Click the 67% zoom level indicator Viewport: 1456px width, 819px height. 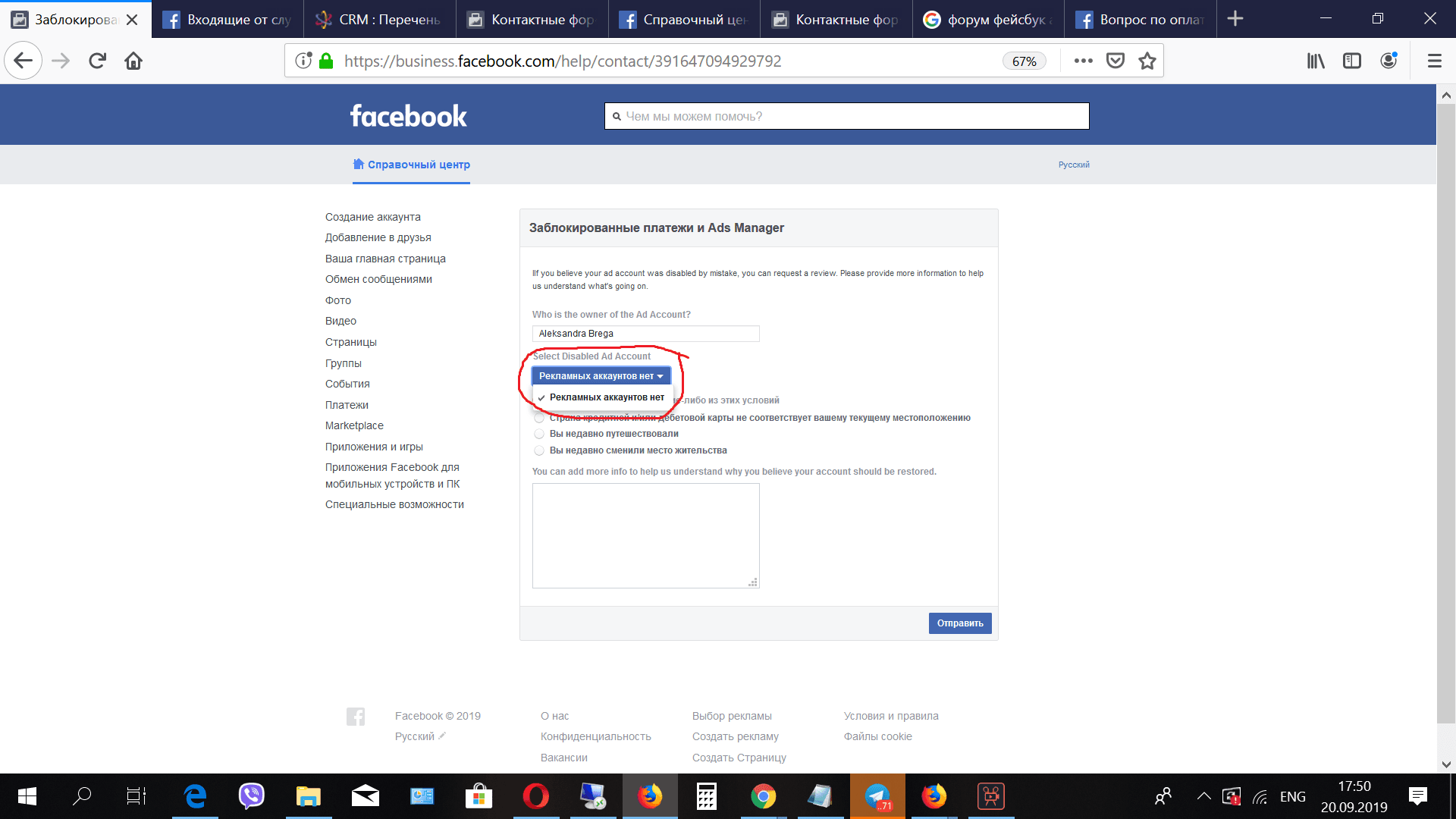[x=1024, y=61]
